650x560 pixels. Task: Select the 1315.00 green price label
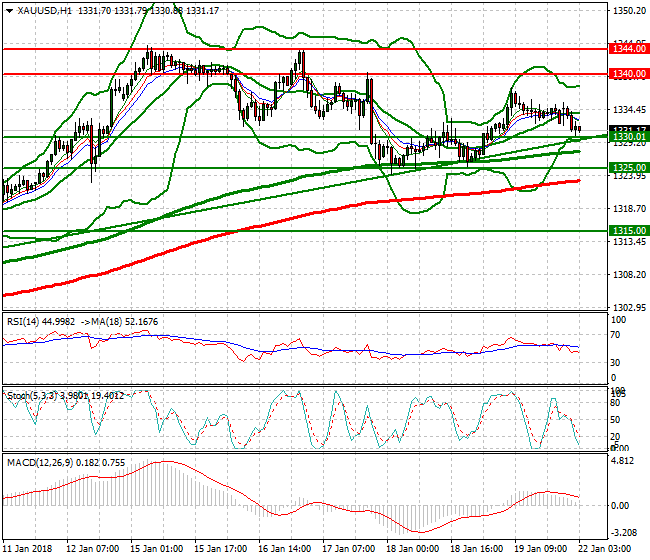[629, 230]
